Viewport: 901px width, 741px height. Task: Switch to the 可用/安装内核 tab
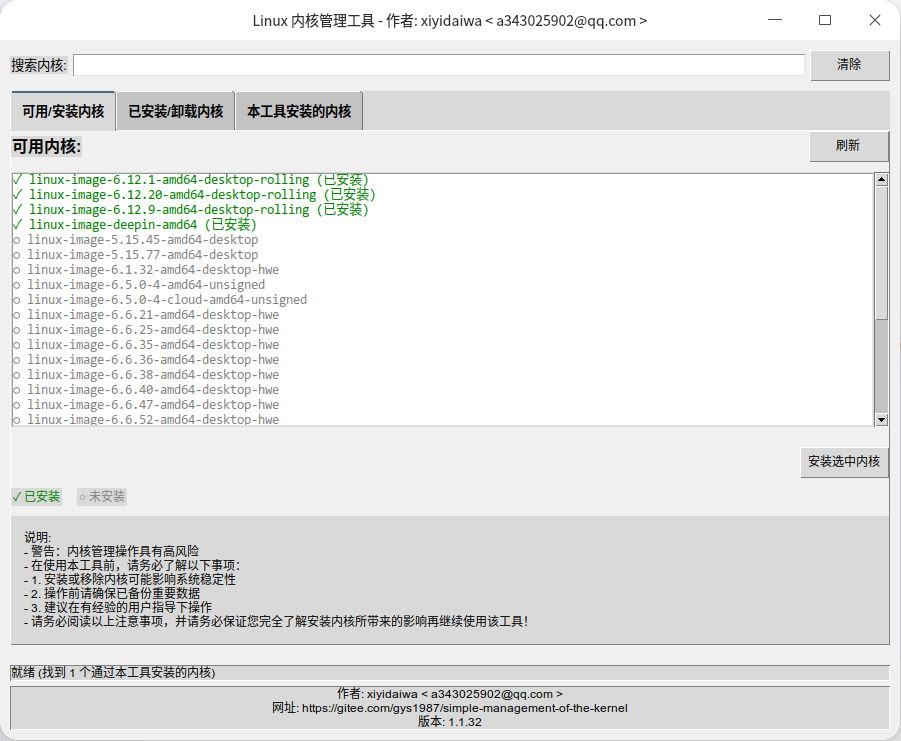(x=63, y=111)
